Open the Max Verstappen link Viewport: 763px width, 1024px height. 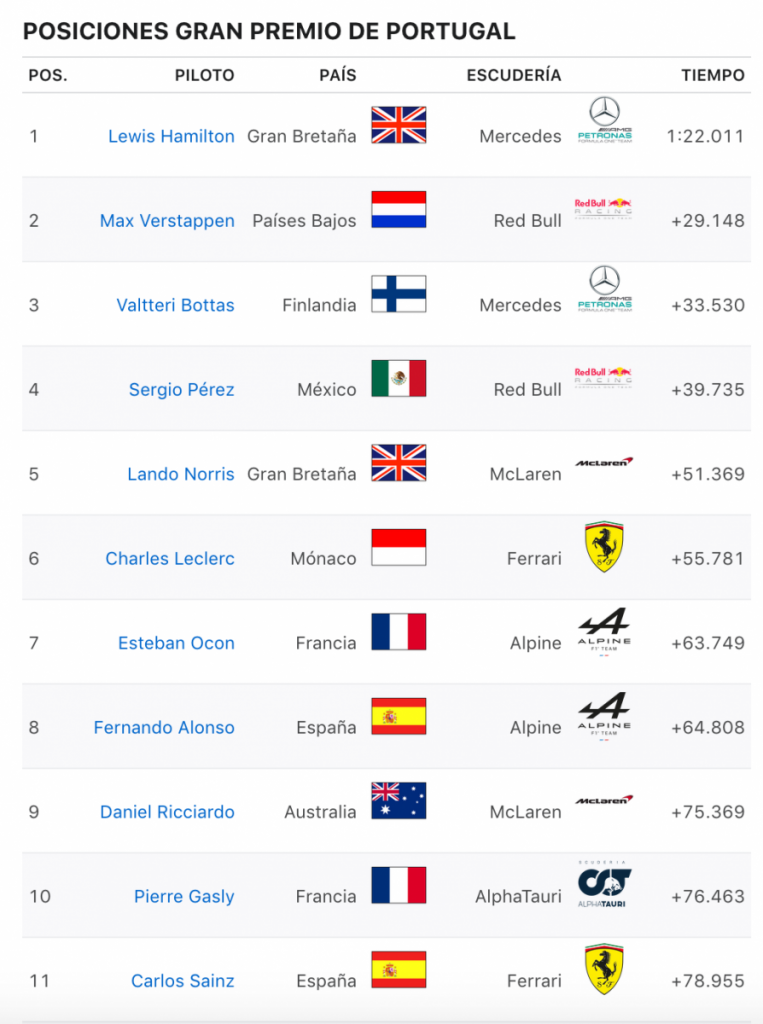point(167,221)
